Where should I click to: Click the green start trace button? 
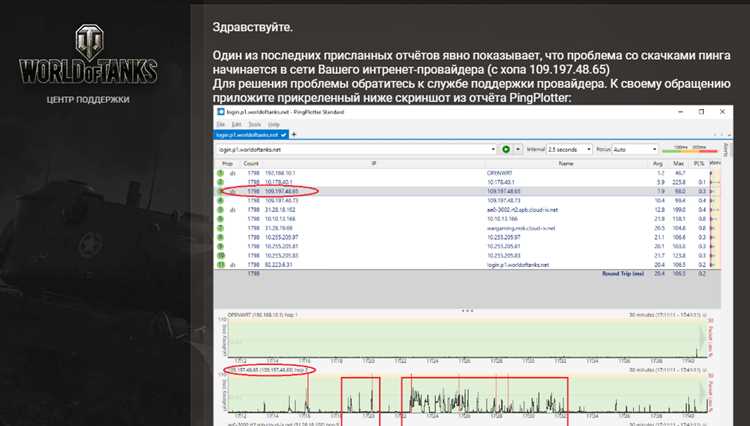[506, 150]
